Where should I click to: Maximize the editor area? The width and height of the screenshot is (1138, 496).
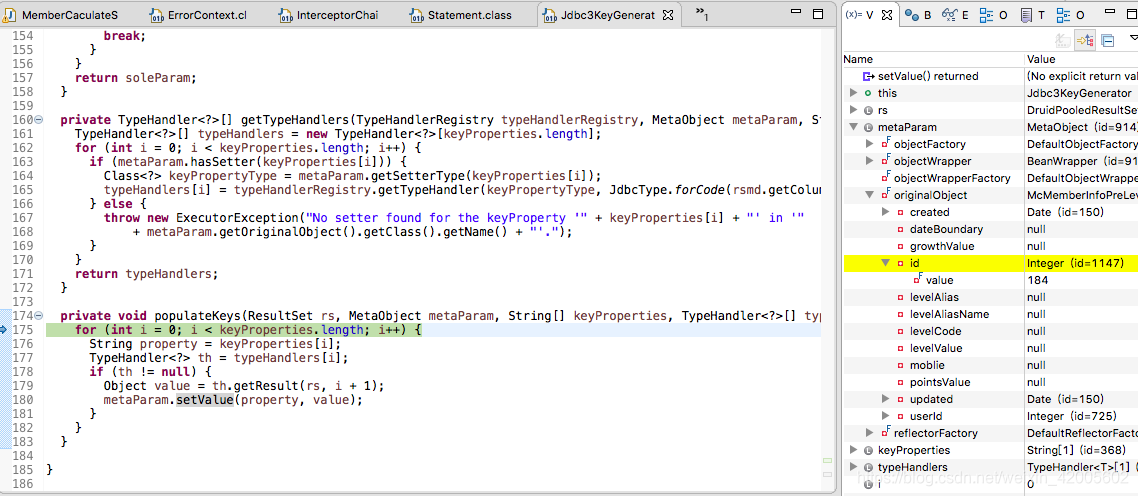[x=818, y=14]
